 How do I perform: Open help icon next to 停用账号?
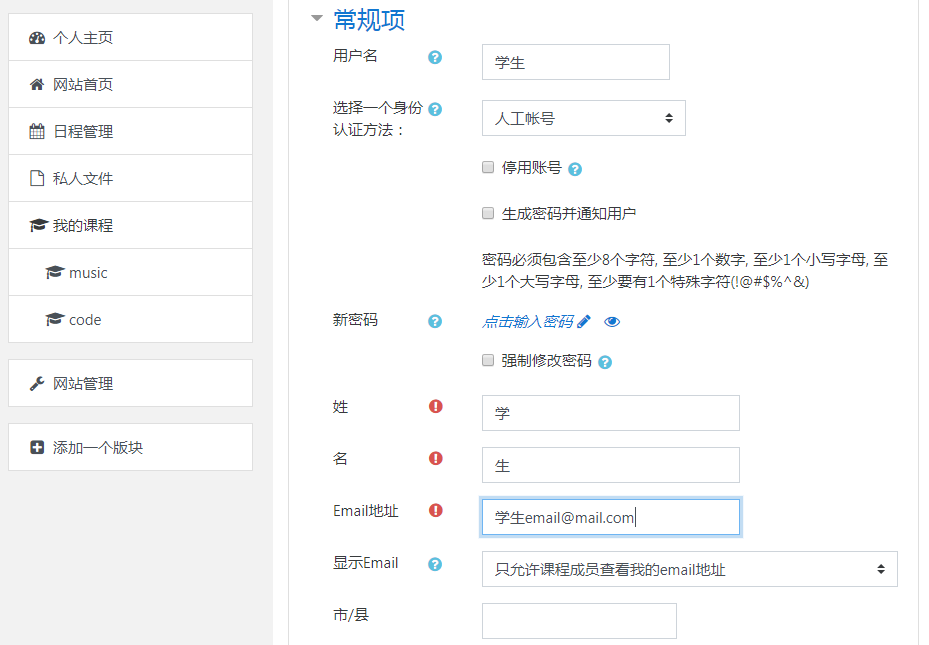(575, 170)
